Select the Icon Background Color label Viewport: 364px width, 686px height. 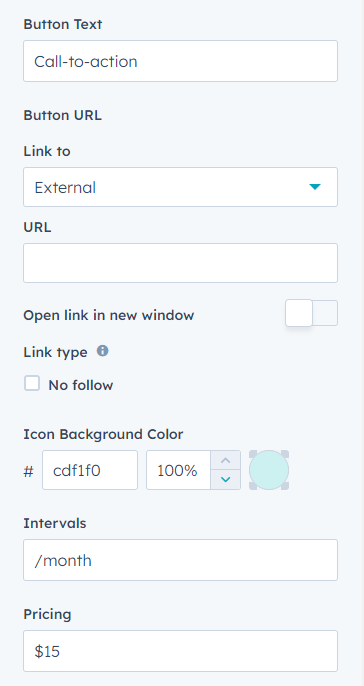pos(103,434)
